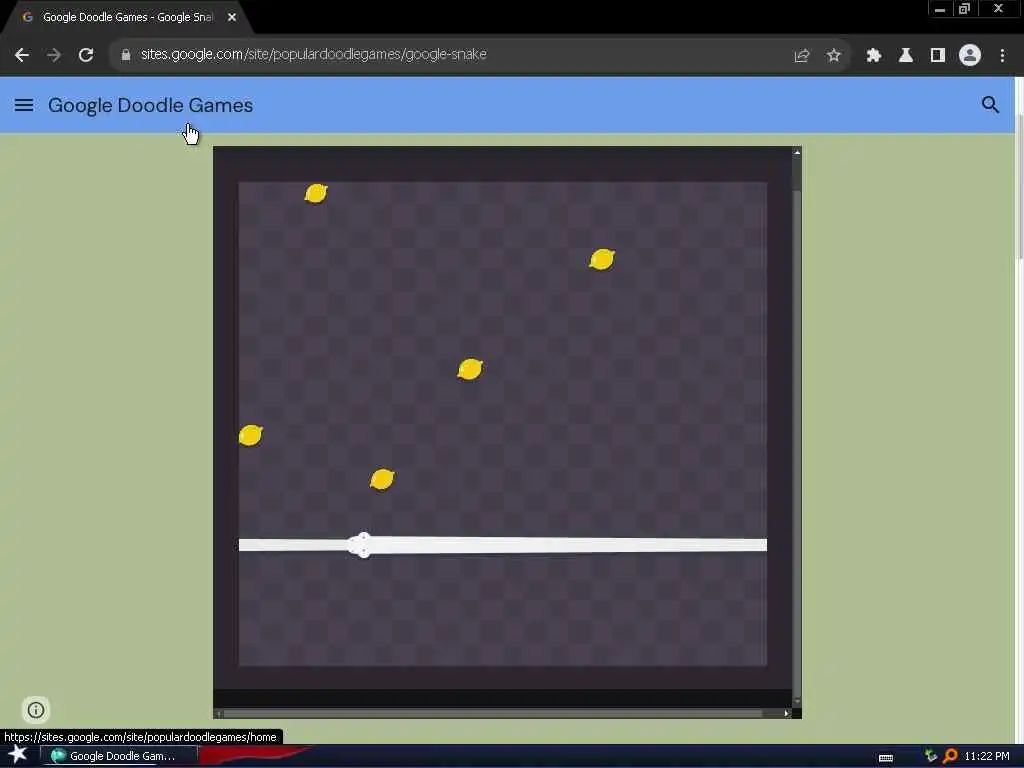The image size is (1024, 768).
Task: Click the orange magnifier tray icon
Action: click(951, 756)
